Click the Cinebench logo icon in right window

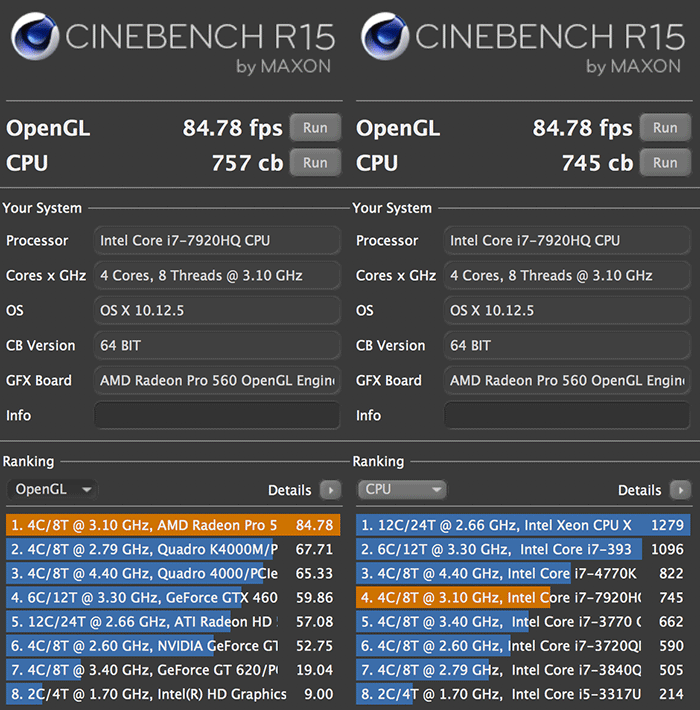tap(385, 36)
